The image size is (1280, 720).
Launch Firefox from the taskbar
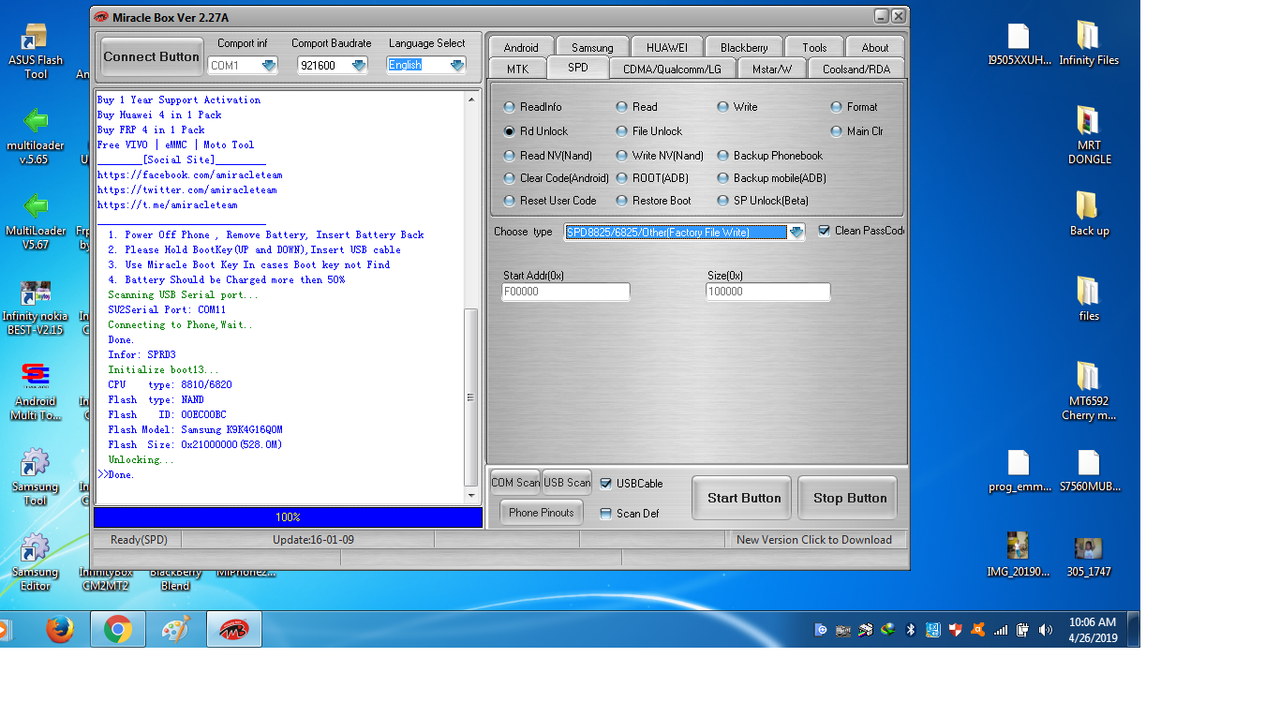point(60,629)
